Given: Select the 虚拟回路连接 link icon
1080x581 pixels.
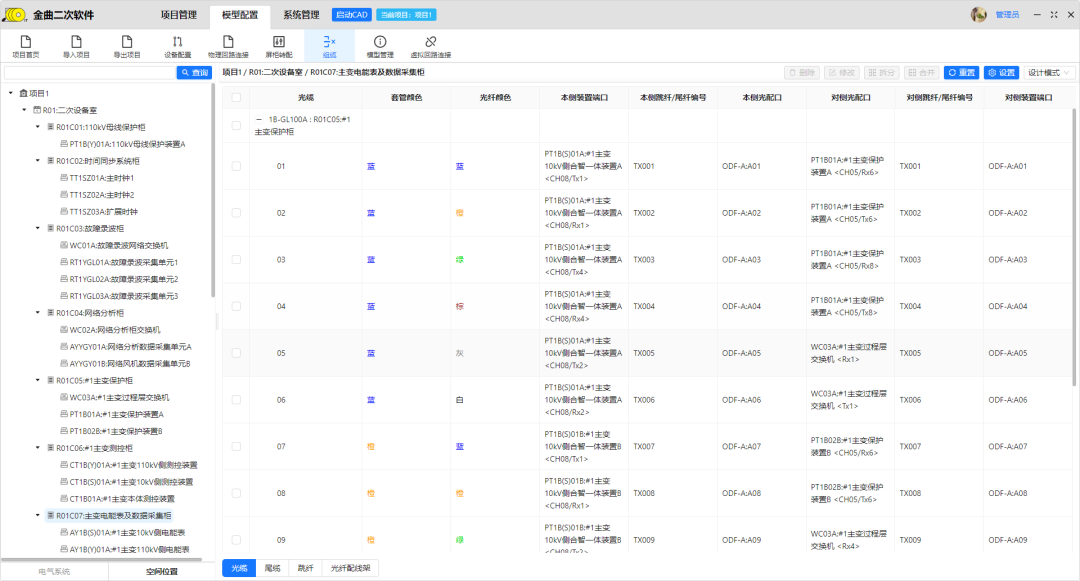Looking at the screenshot, I should point(431,46).
